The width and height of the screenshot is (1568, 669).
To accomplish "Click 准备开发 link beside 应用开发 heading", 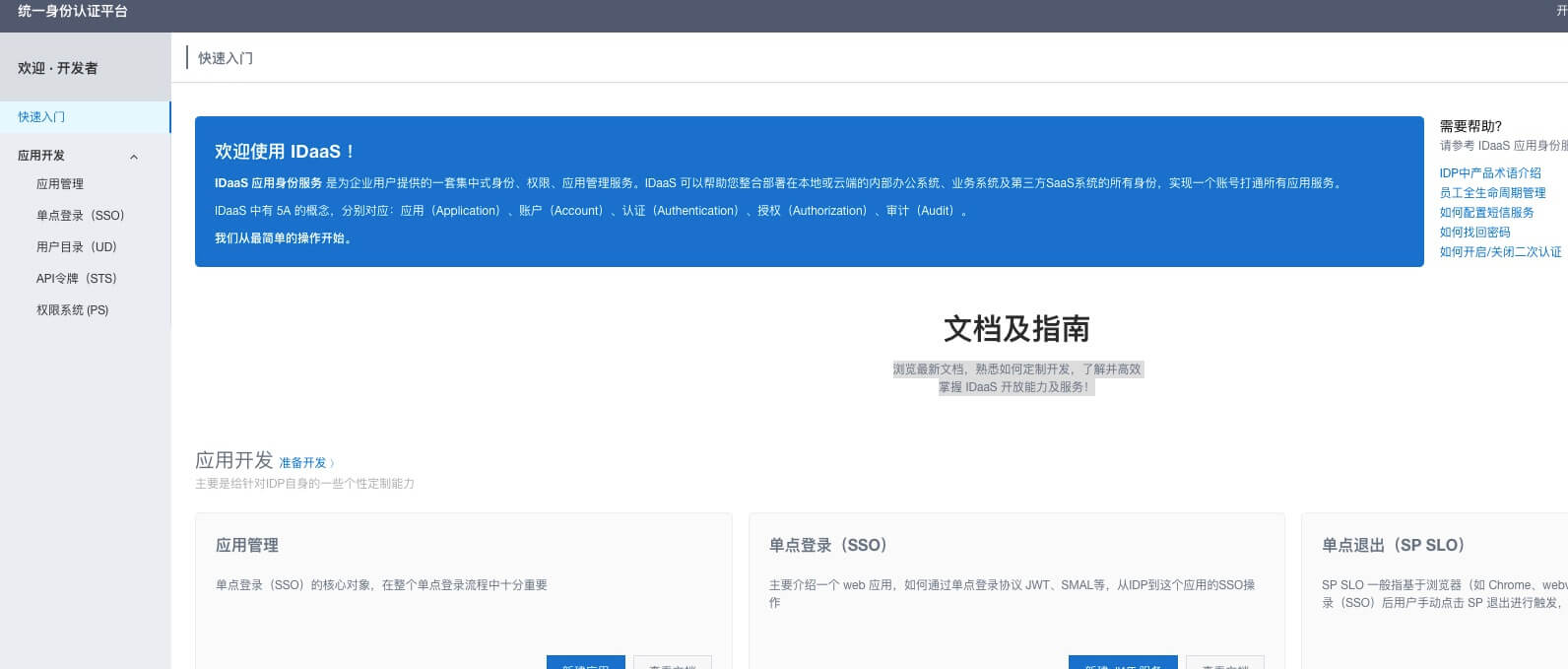I will pyautogui.click(x=305, y=463).
